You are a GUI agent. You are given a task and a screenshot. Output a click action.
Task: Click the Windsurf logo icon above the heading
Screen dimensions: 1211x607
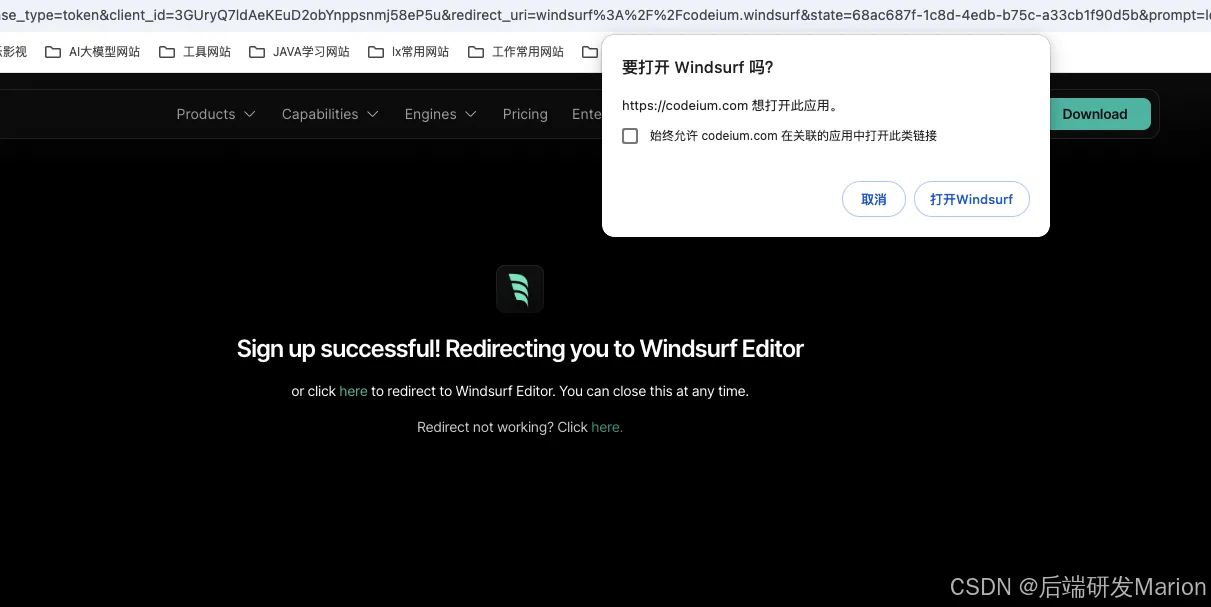(519, 289)
